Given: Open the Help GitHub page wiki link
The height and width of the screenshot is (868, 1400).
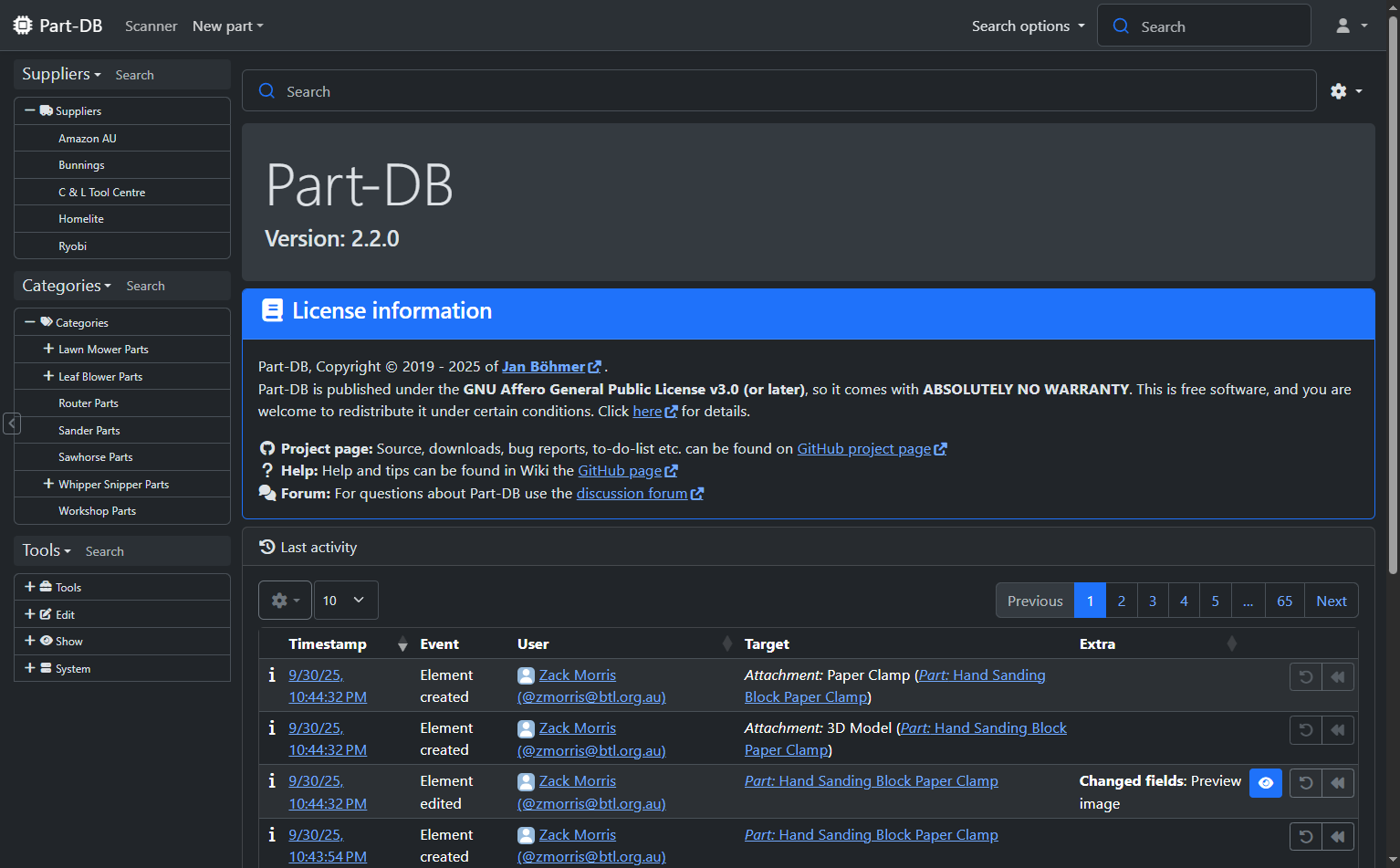Looking at the screenshot, I should click(628, 471).
